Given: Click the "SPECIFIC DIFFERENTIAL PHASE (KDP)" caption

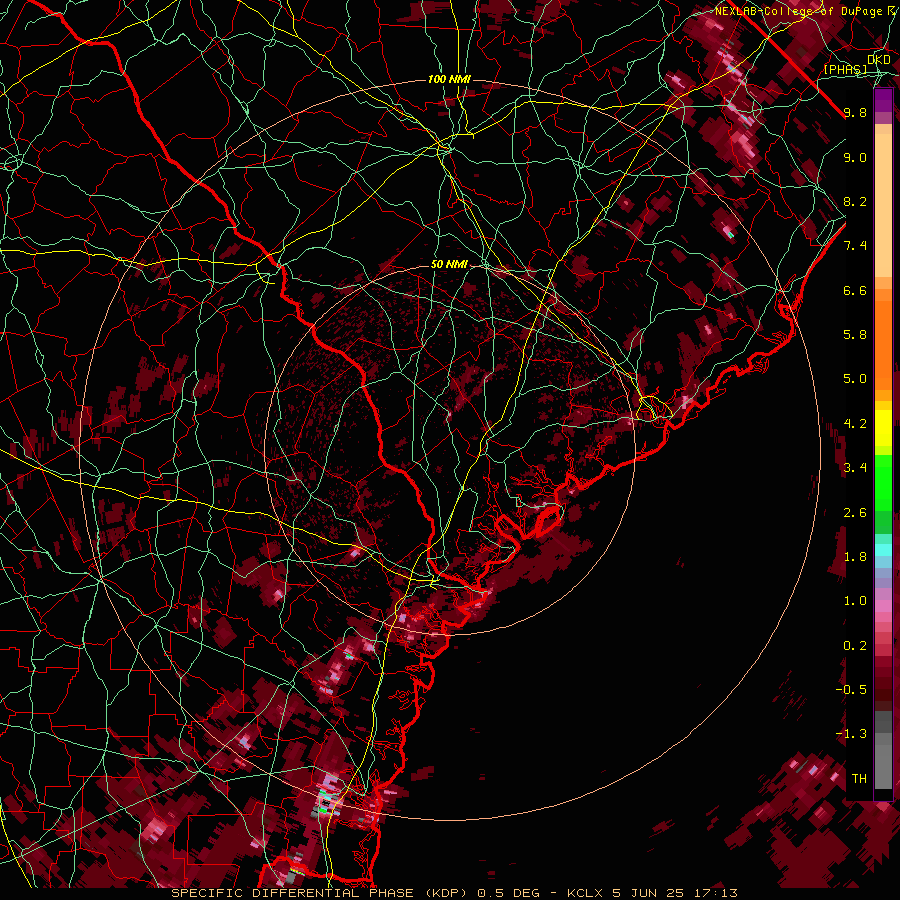Looking at the screenshot, I should tap(321, 893).
